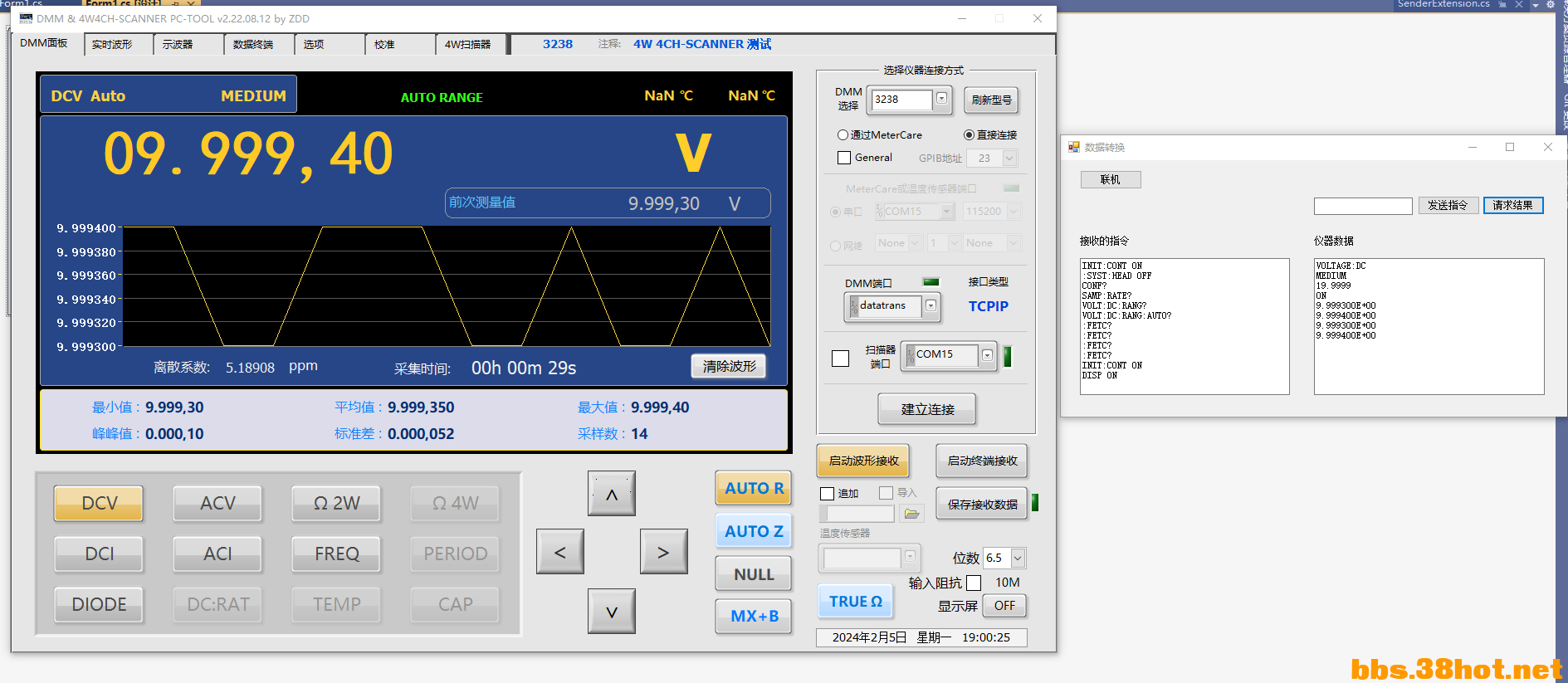This screenshot has width=1568, height=683.
Task: Enable the 导入 checkbox
Action: point(886,493)
